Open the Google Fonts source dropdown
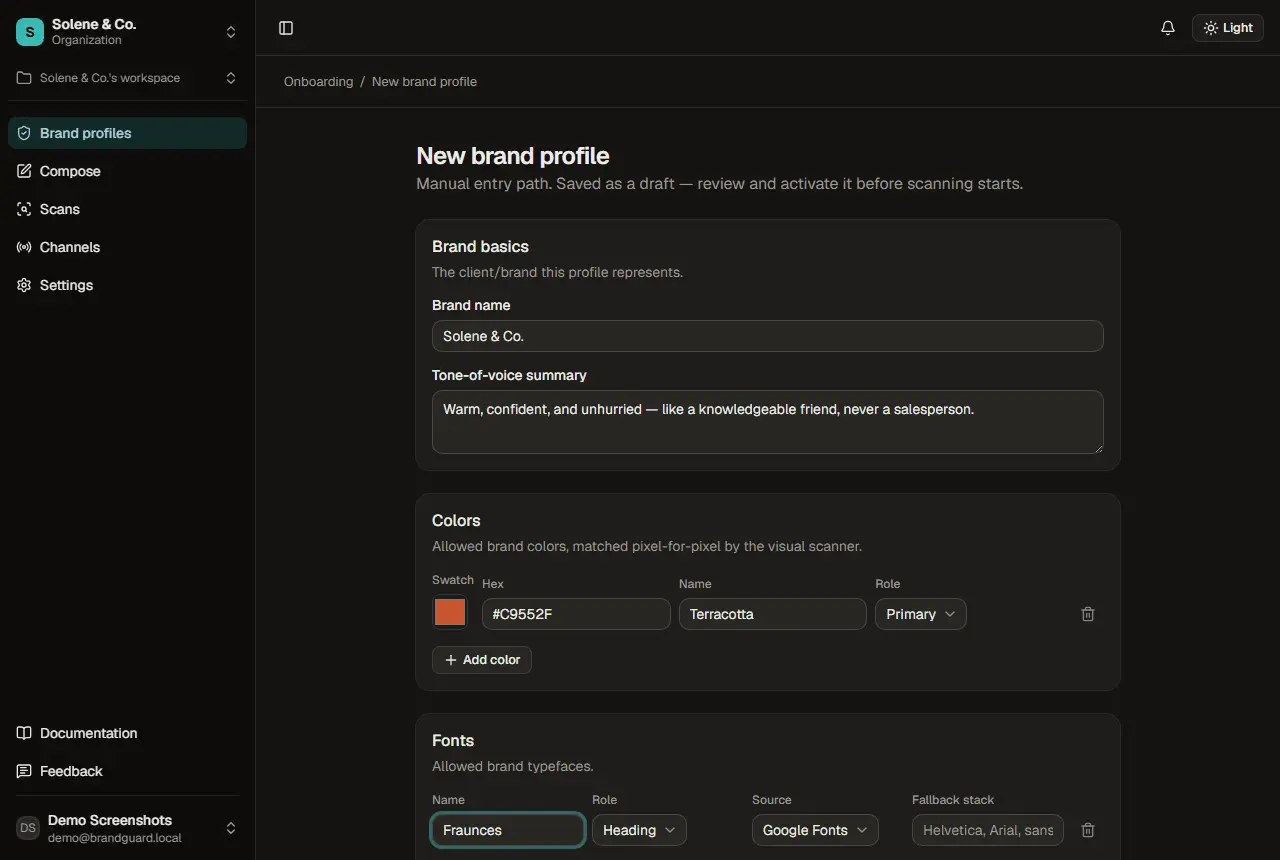This screenshot has height=860, width=1280. [x=815, y=830]
